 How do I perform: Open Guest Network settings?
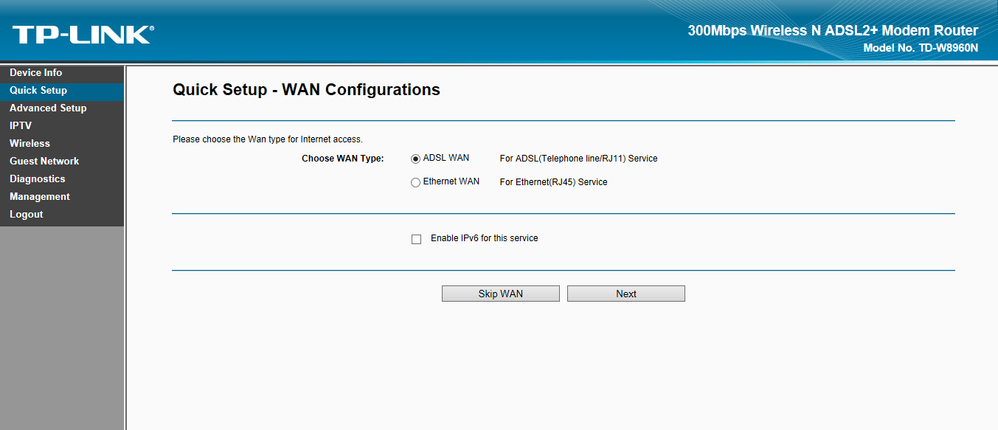(44, 161)
